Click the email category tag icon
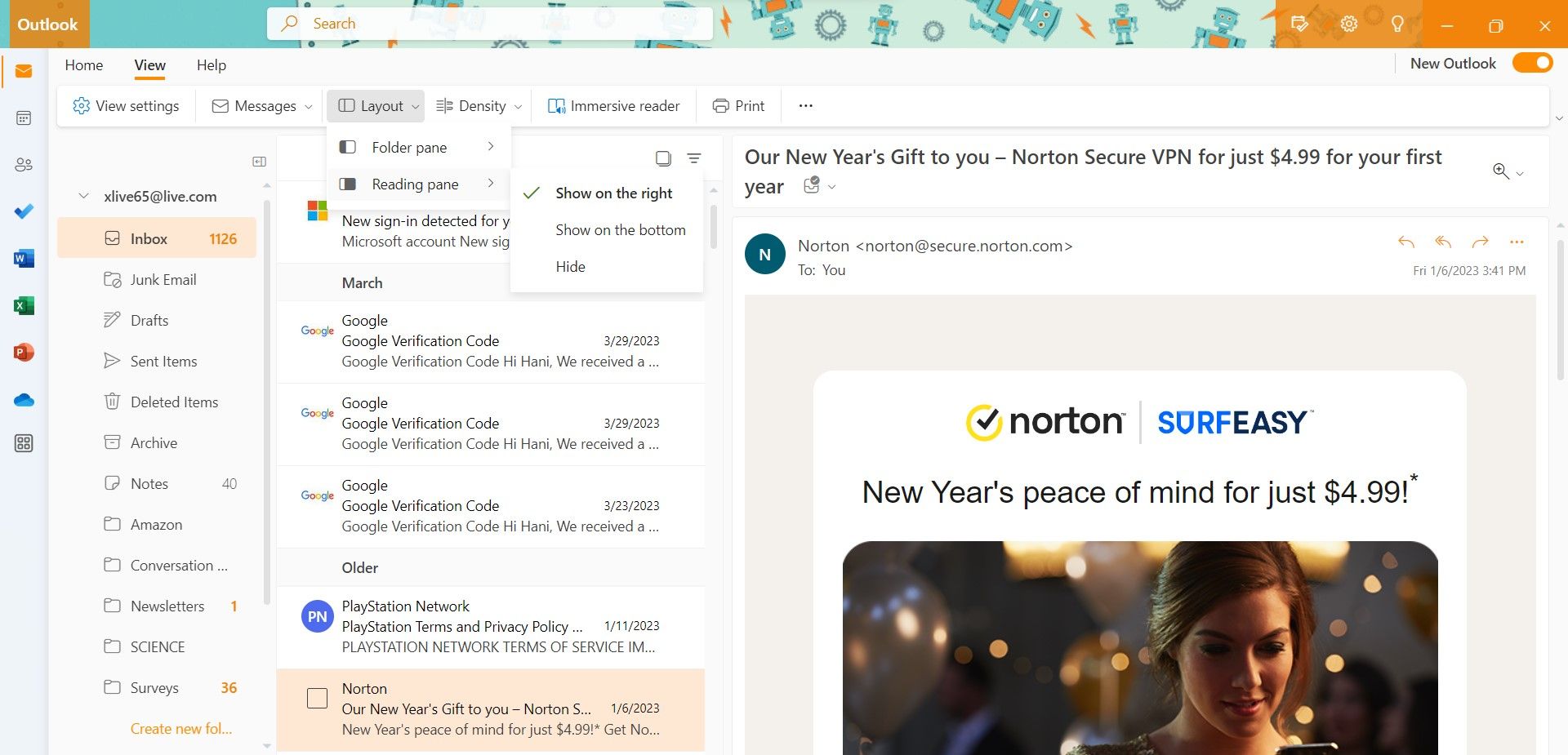Viewport: 1568px width, 755px height. pos(812,185)
